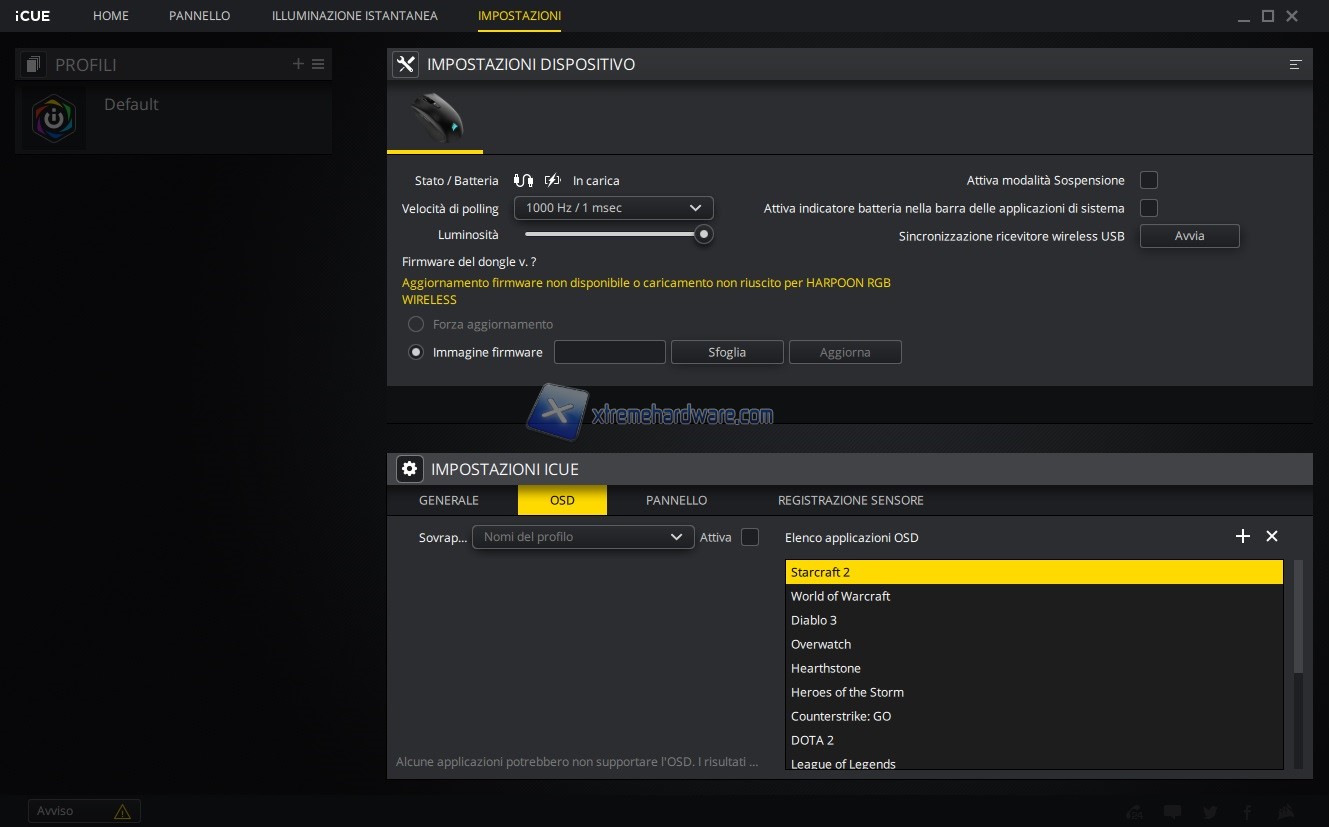Image resolution: width=1330 pixels, height=827 pixels.
Task: Enable the Attiva modalità Sospensione checkbox
Action: pyautogui.click(x=1149, y=181)
